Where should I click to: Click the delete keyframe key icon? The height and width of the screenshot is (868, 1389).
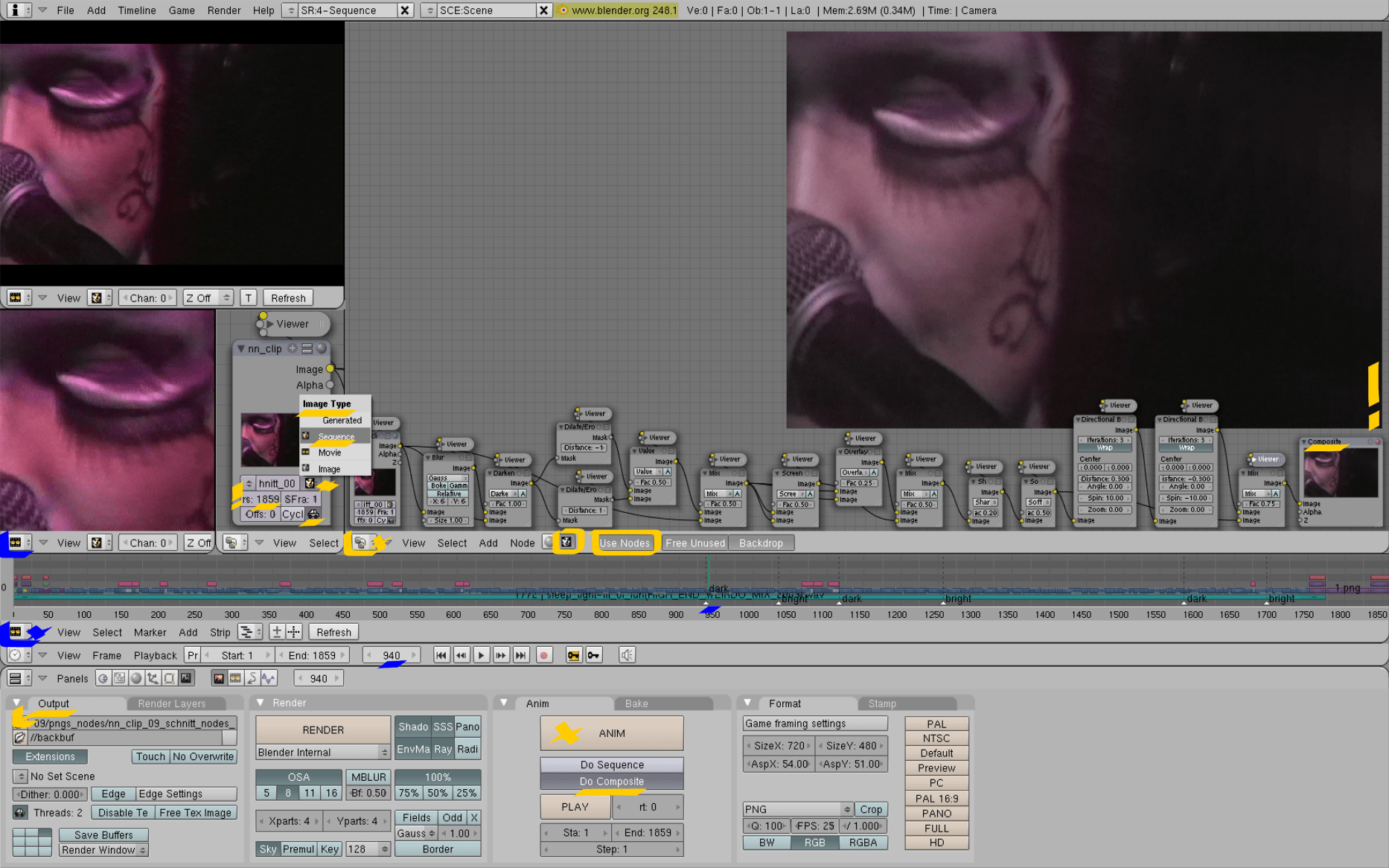pos(593,655)
